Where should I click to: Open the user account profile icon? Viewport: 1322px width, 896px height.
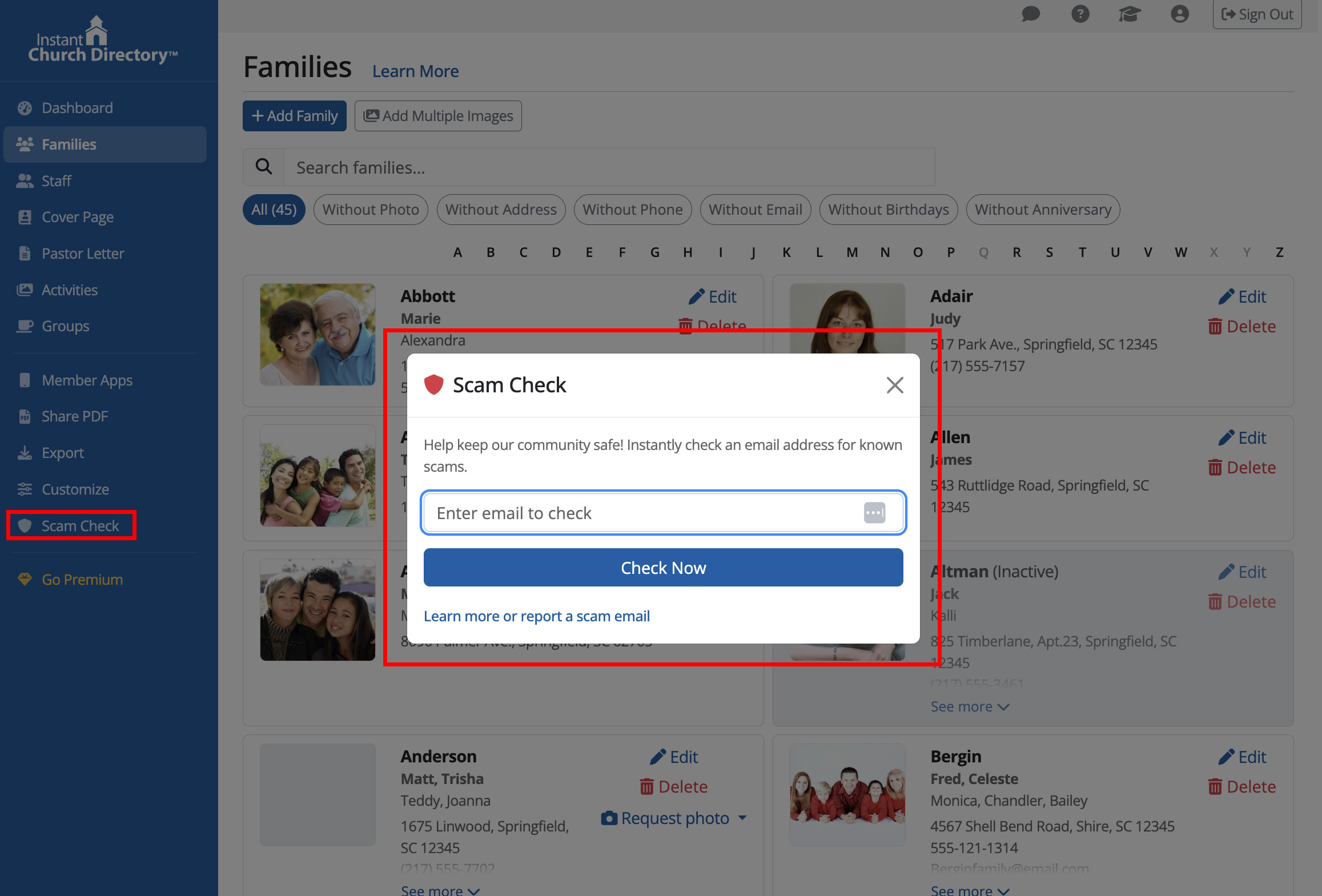[1179, 14]
